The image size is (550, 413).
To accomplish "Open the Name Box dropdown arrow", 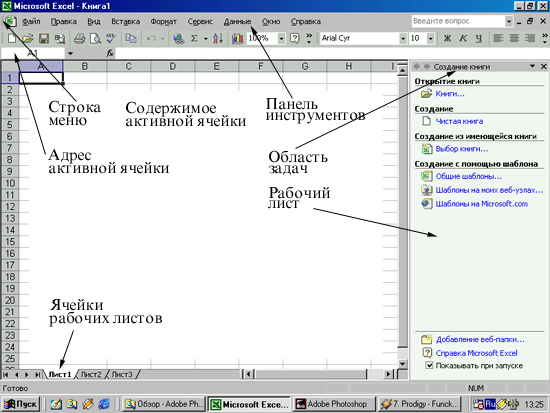I will [x=71, y=53].
